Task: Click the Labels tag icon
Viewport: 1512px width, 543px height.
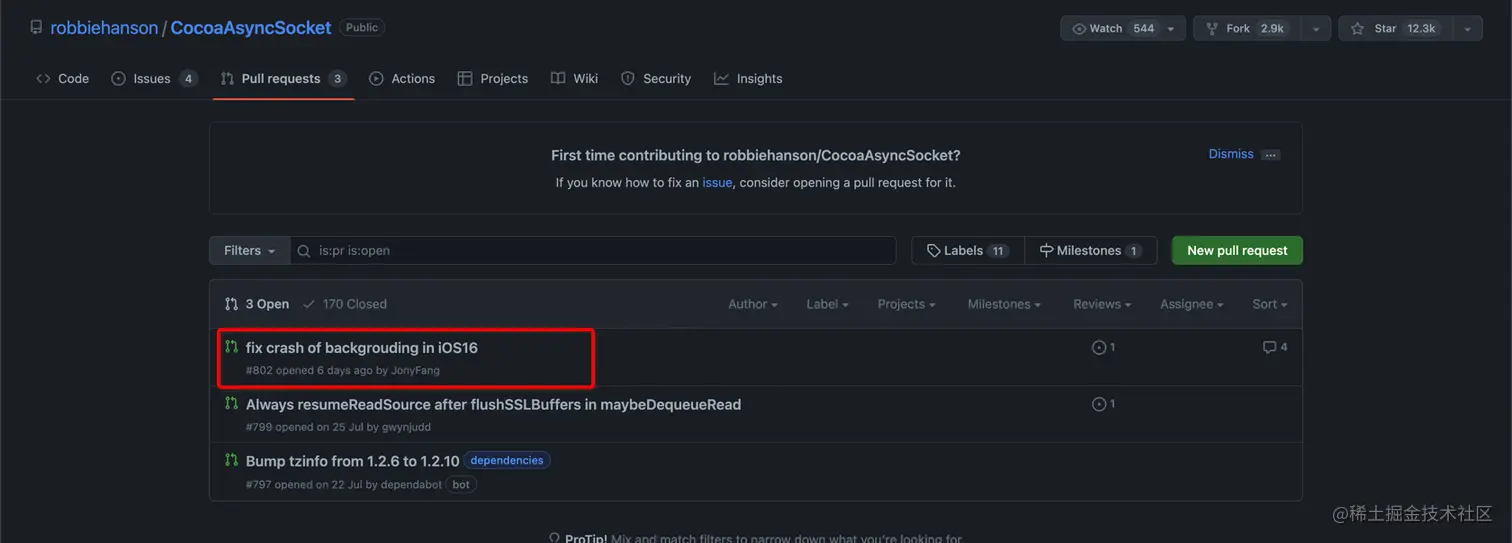Action: (x=933, y=251)
